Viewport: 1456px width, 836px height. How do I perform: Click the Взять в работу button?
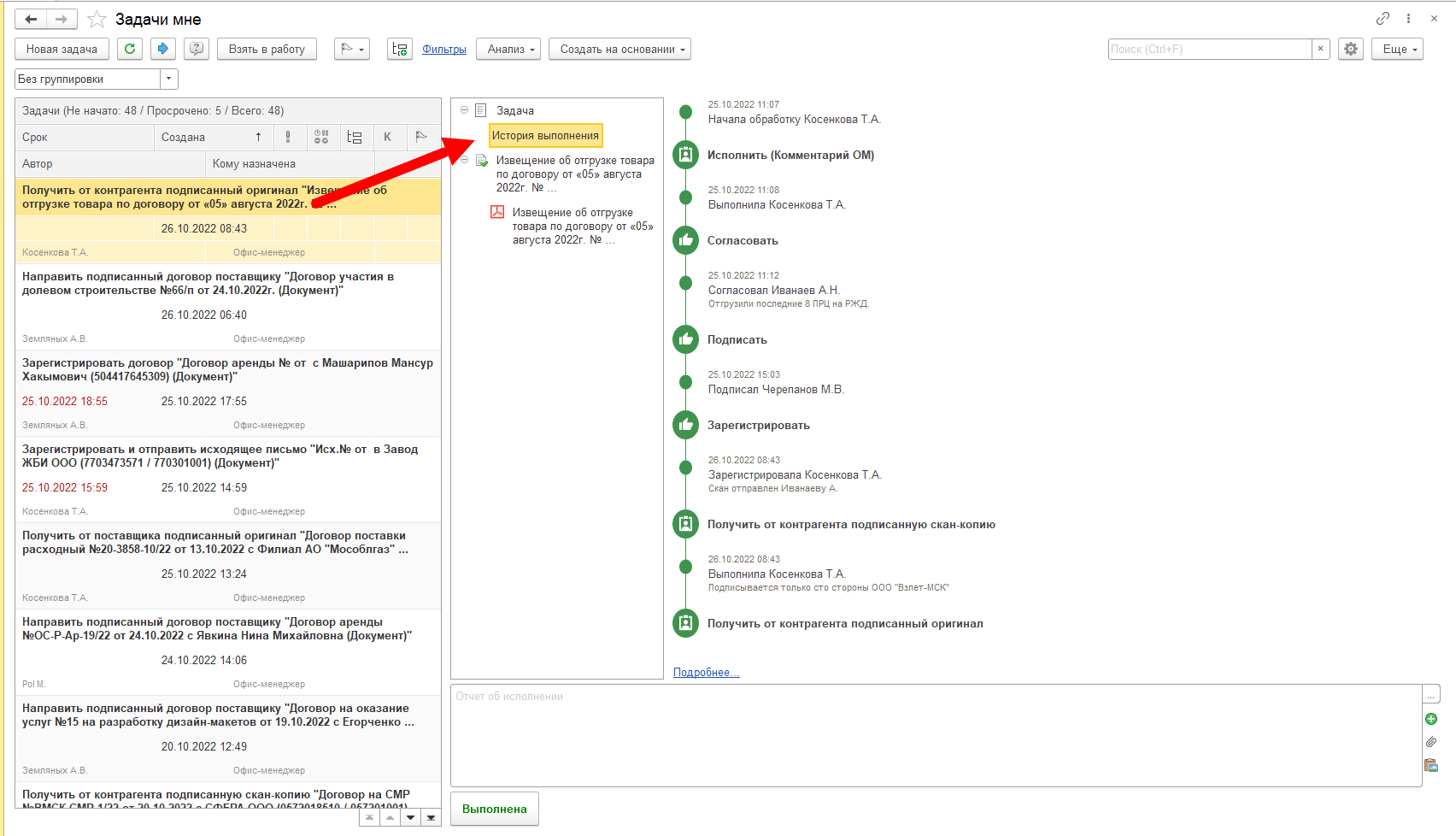tap(267, 49)
